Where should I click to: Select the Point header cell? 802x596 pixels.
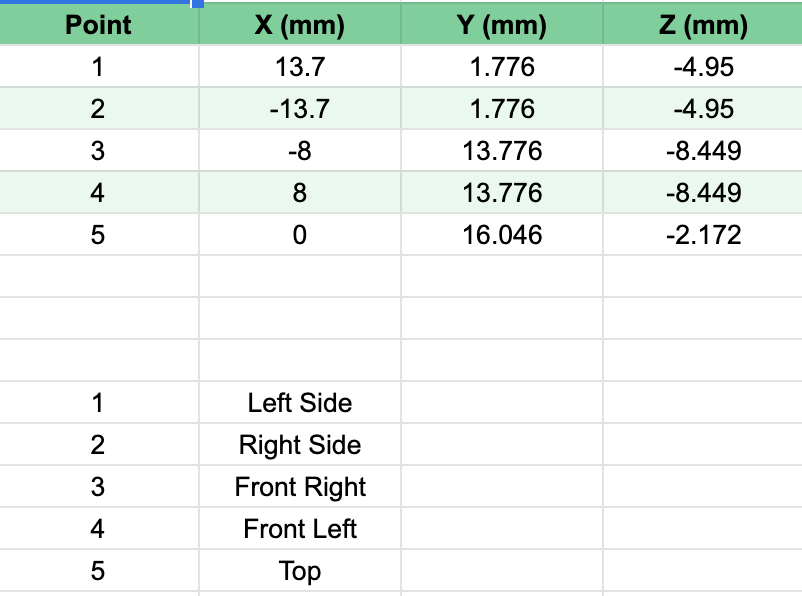pos(98,25)
